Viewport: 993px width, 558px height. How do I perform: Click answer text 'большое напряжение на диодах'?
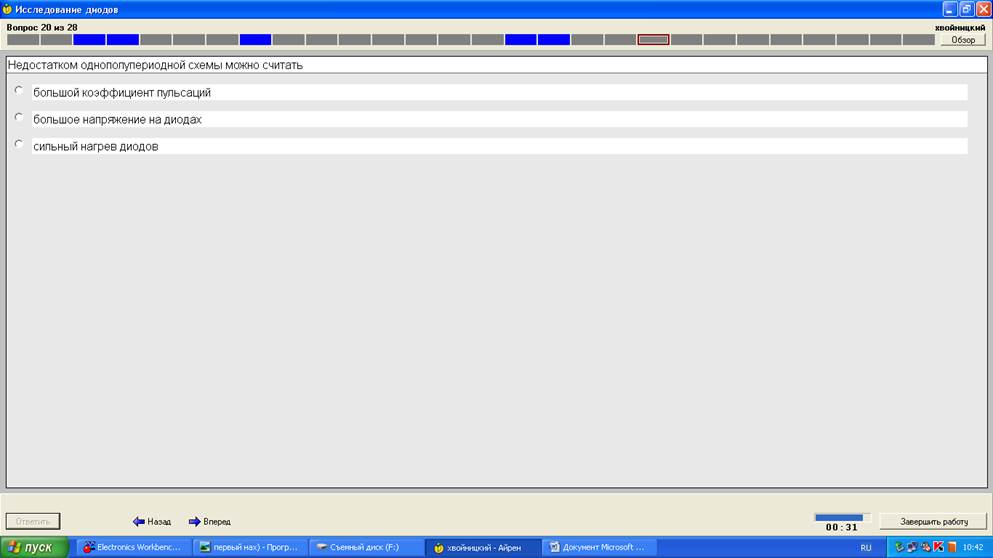click(x=117, y=119)
